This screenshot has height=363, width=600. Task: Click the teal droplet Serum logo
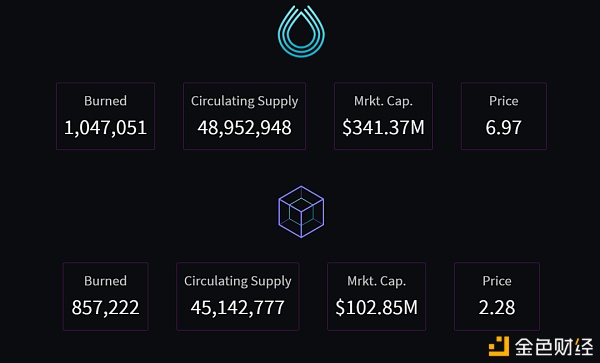coord(301,31)
